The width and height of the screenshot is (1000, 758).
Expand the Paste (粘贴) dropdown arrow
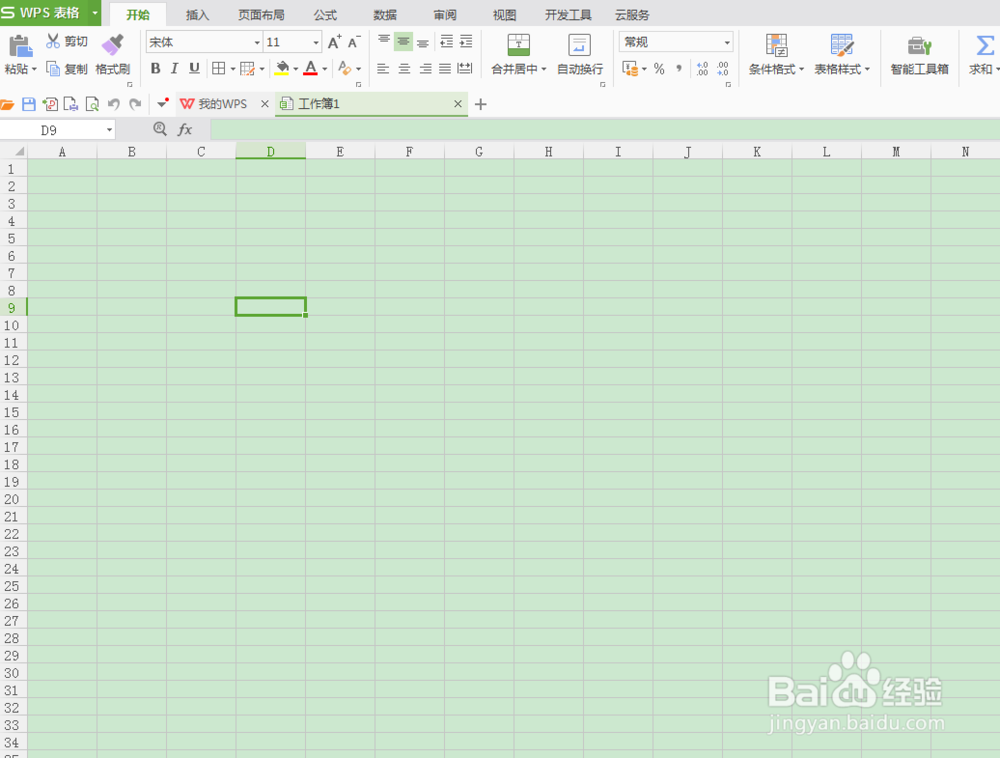pos(34,69)
